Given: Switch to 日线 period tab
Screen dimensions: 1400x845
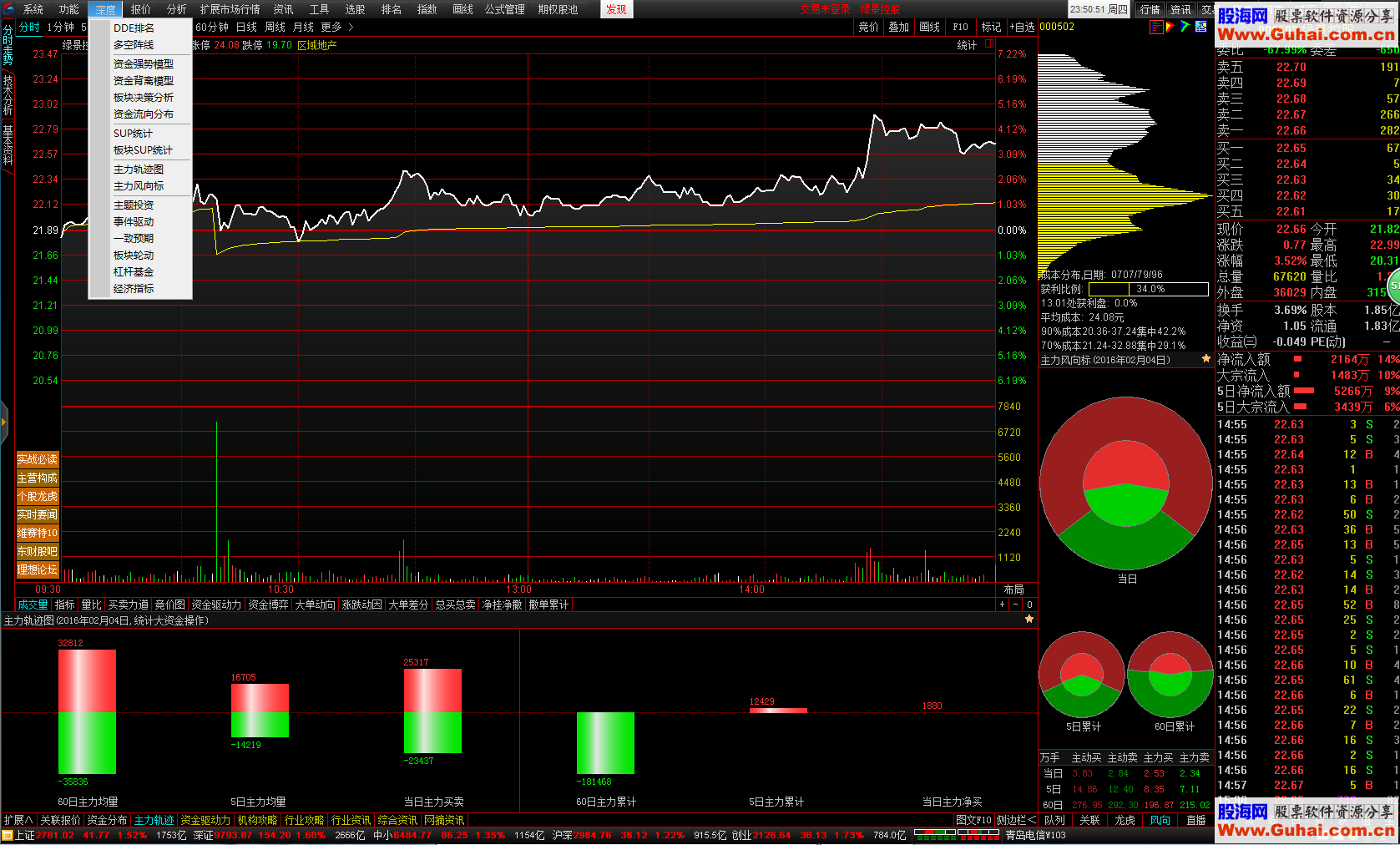Looking at the screenshot, I should tap(246, 27).
